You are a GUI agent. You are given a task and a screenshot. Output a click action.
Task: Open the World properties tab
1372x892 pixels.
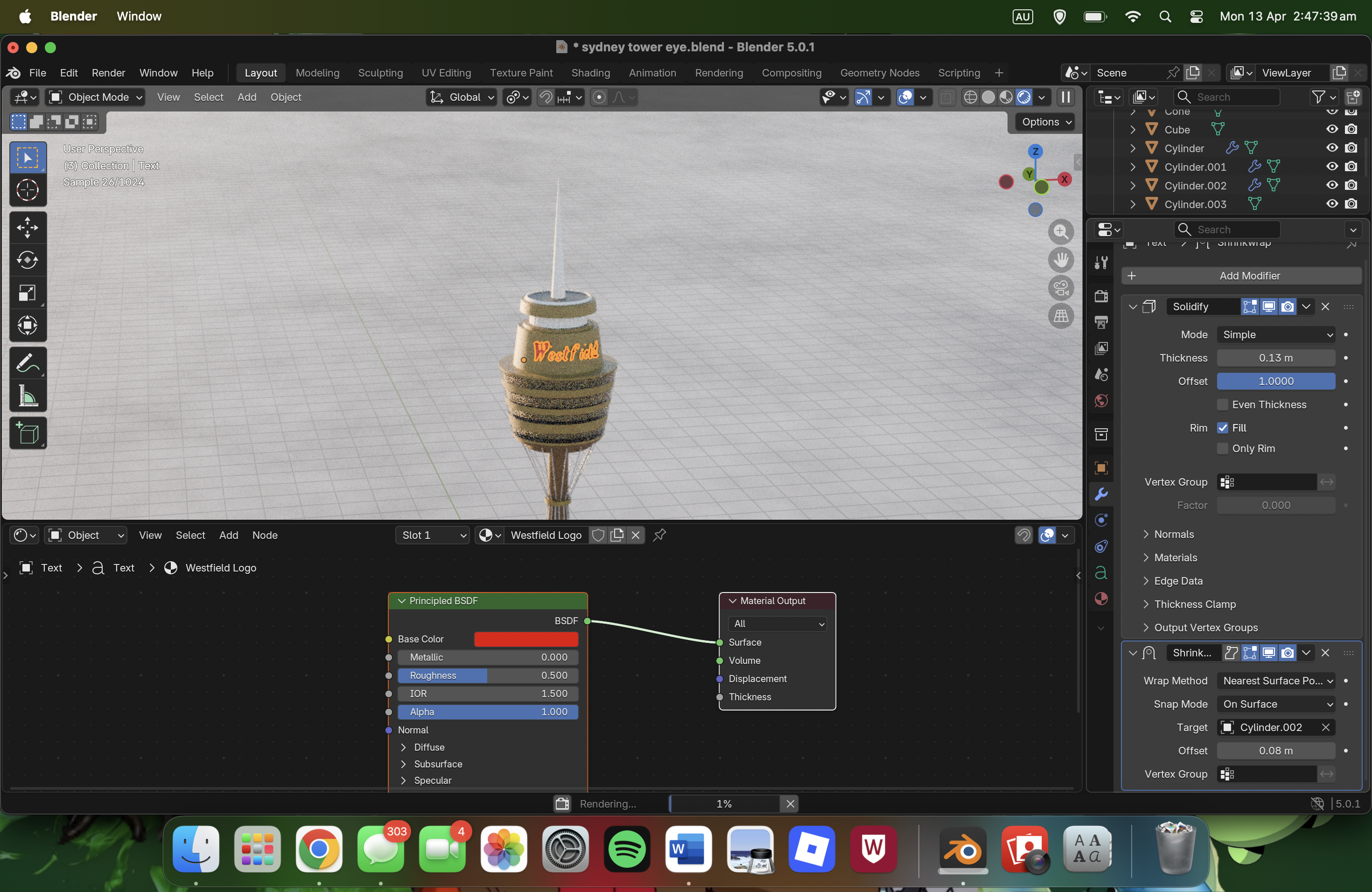coord(1101,400)
